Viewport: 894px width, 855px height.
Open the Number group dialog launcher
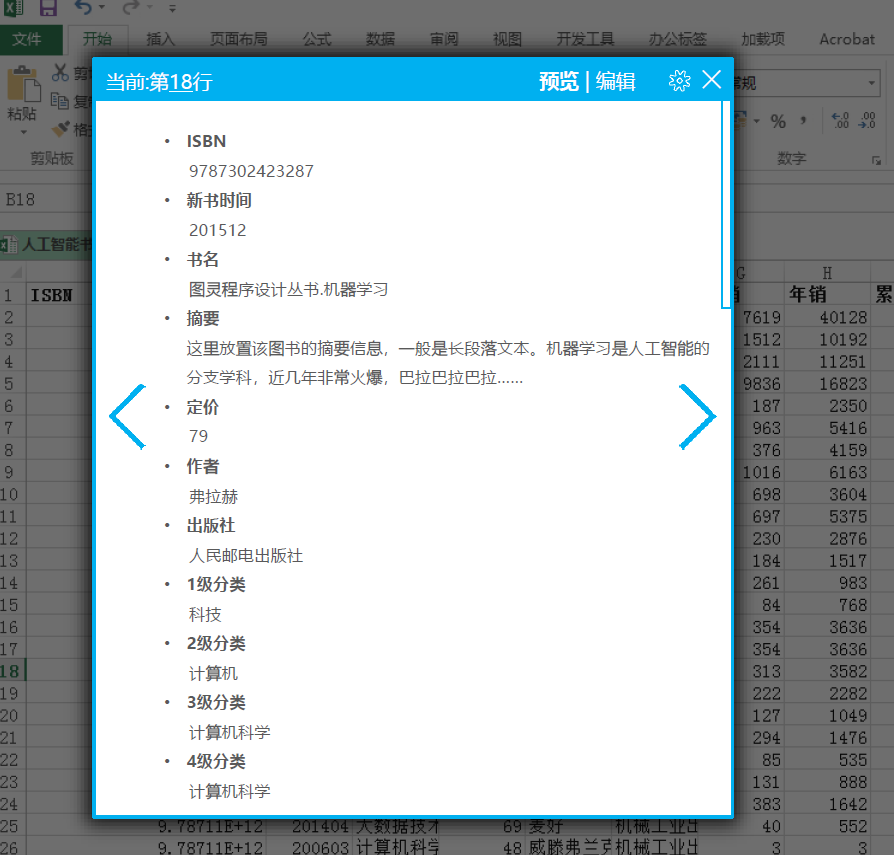pos(877,160)
